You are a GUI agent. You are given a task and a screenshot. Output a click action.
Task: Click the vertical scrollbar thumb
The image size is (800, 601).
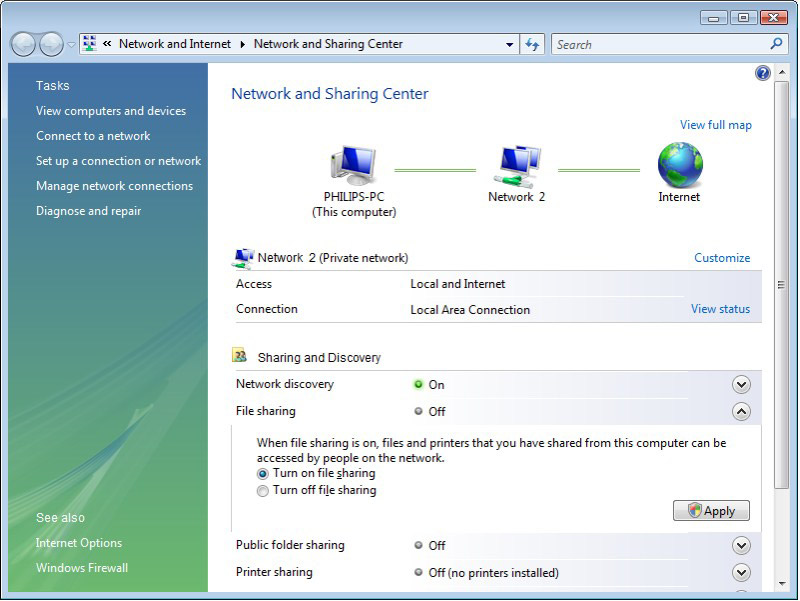[x=781, y=285]
